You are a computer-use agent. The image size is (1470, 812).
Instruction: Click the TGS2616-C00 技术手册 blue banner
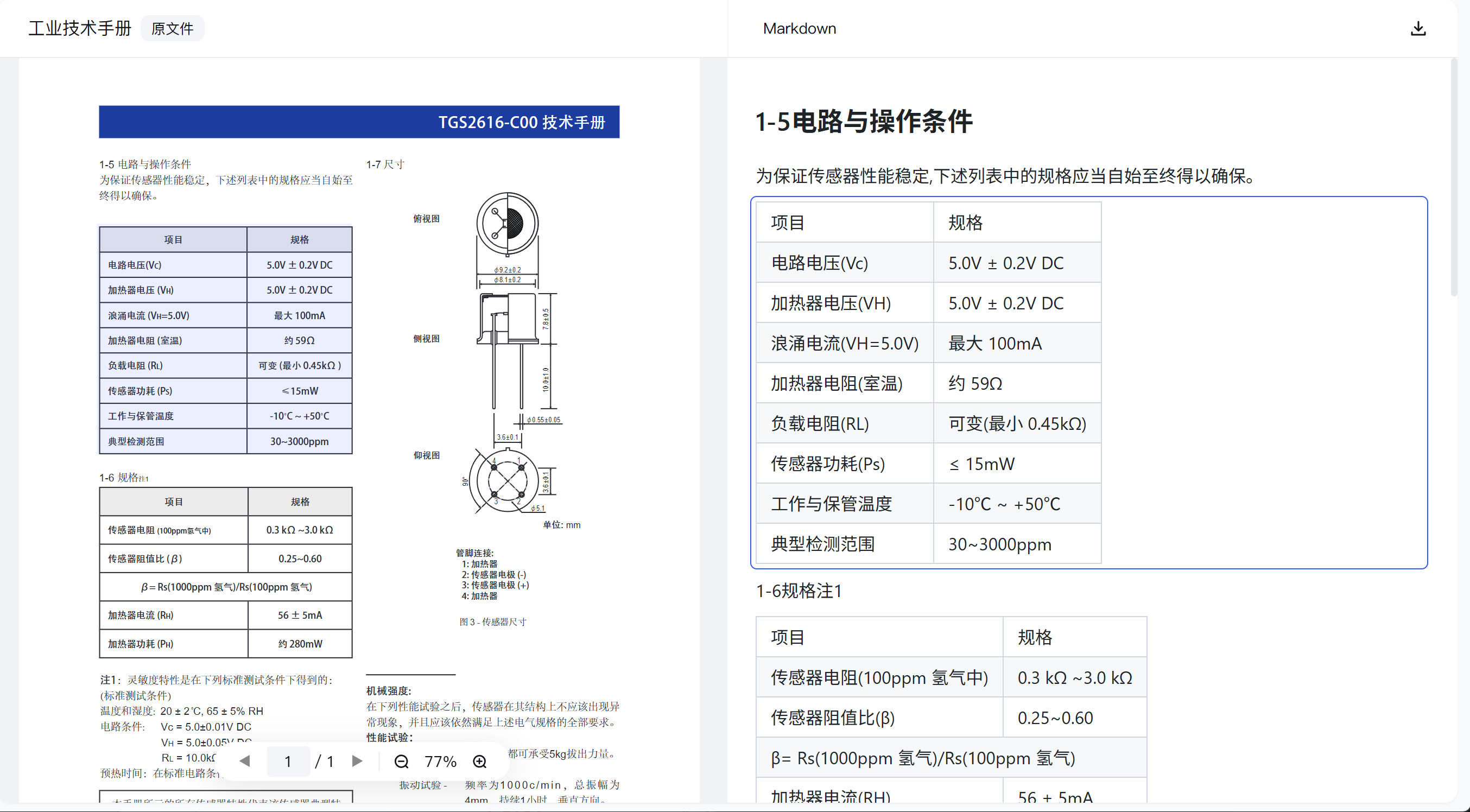[x=359, y=122]
